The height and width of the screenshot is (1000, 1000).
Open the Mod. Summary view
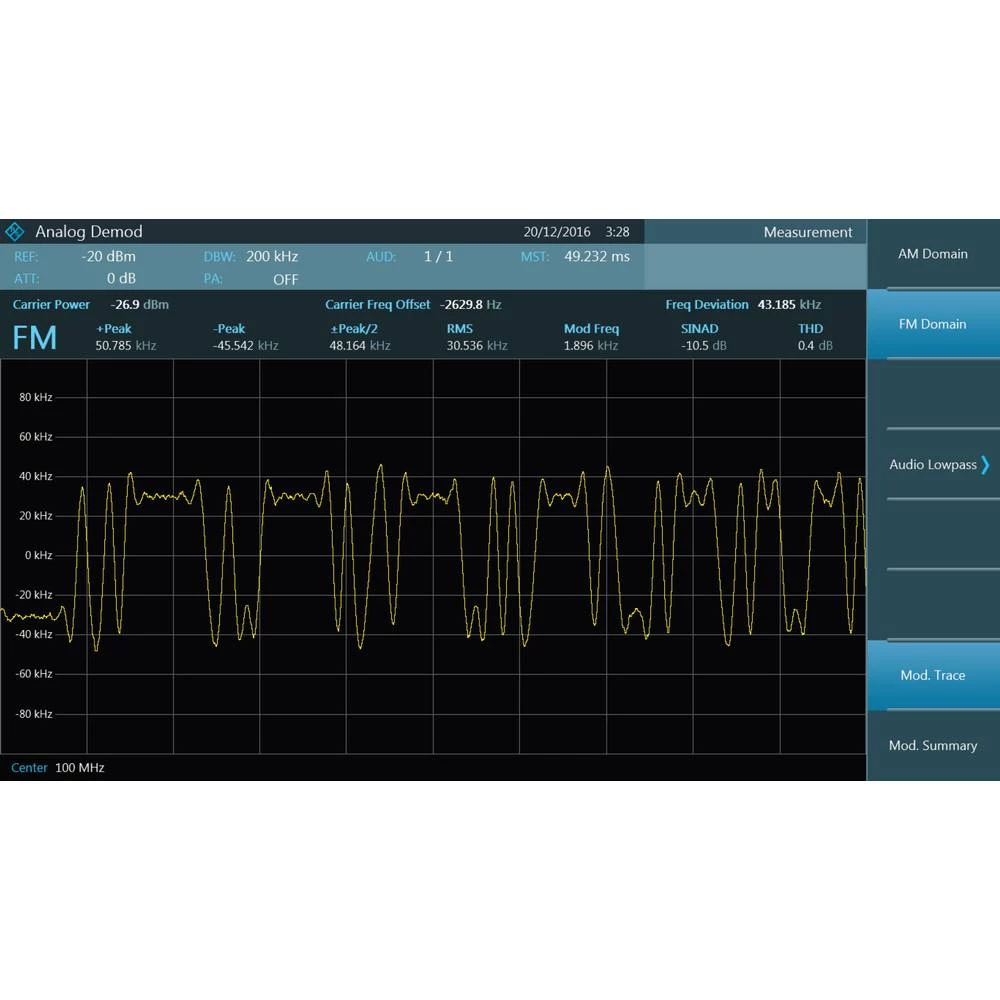point(933,745)
